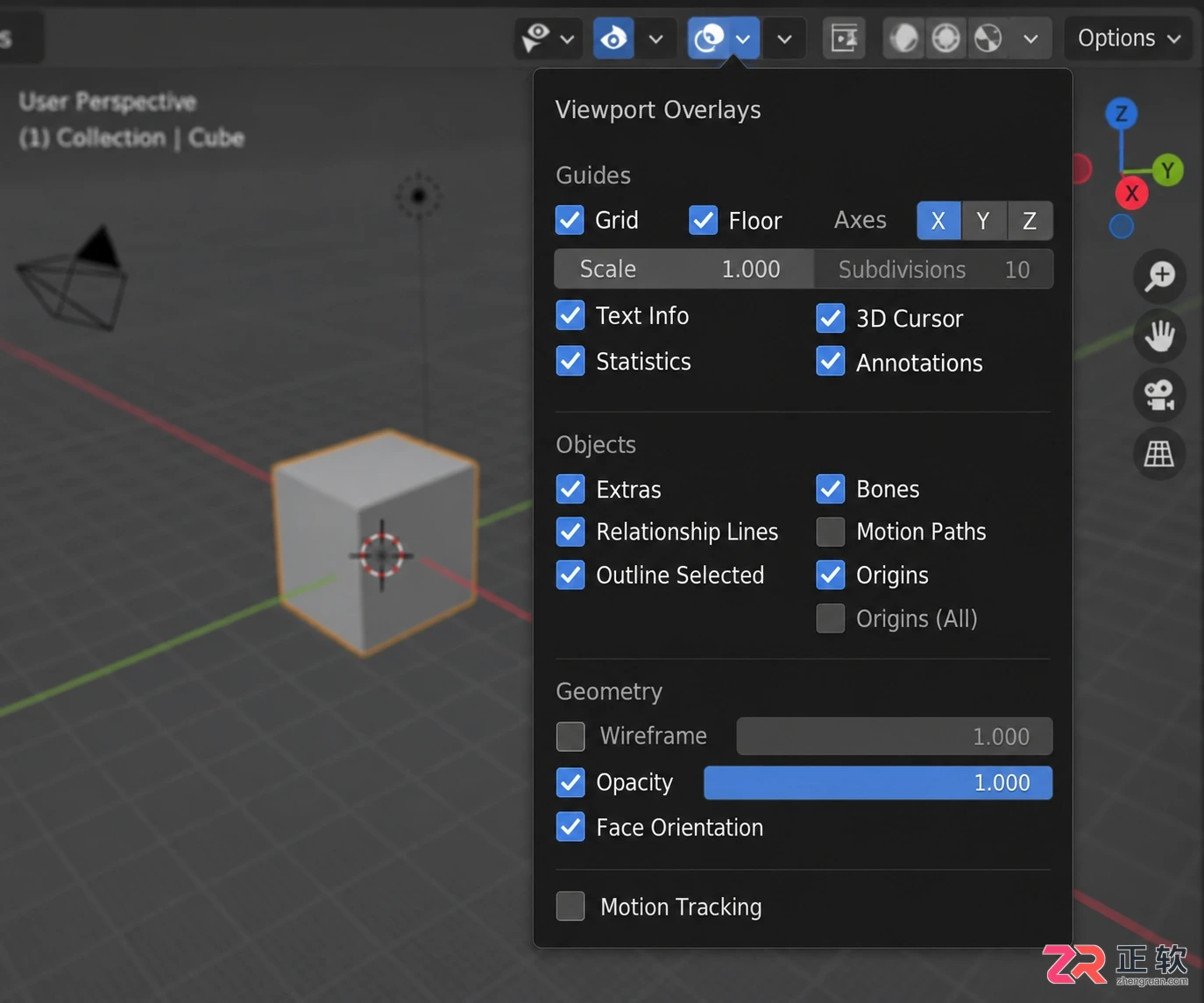Click the zoom view magnifier icon

click(x=1159, y=276)
